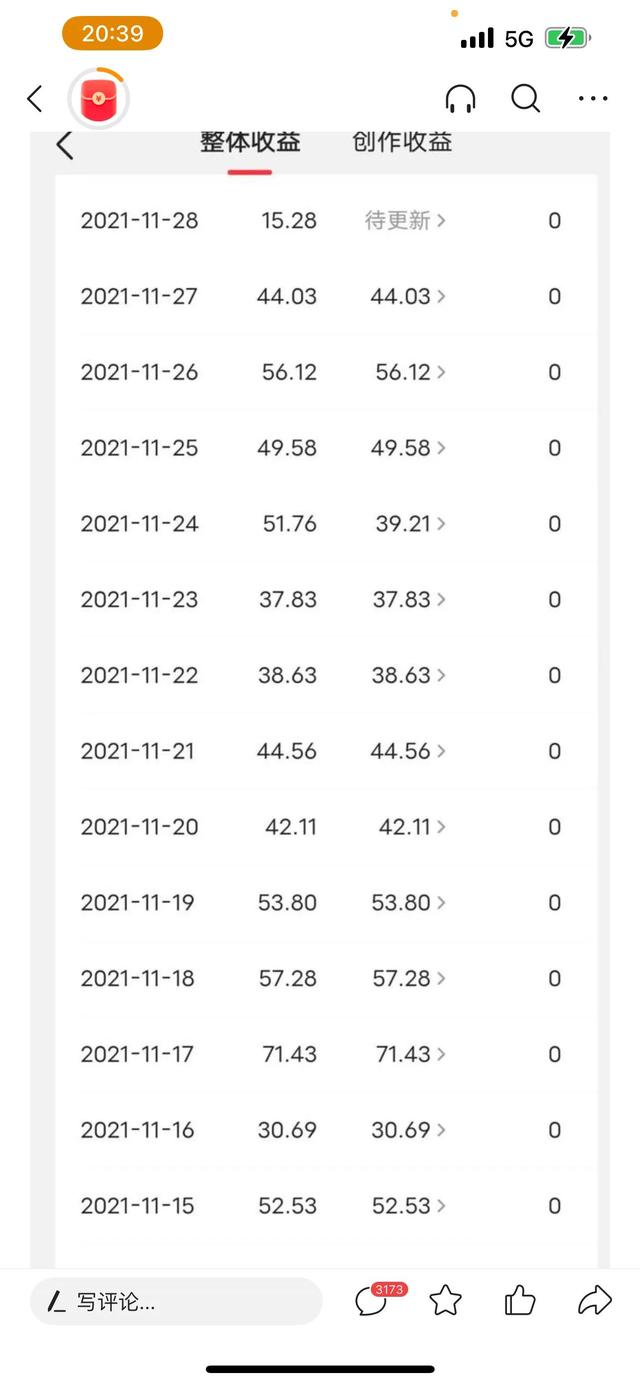Like the article with thumbs-up icon
The height and width of the screenshot is (1385, 640).
coord(519,1301)
